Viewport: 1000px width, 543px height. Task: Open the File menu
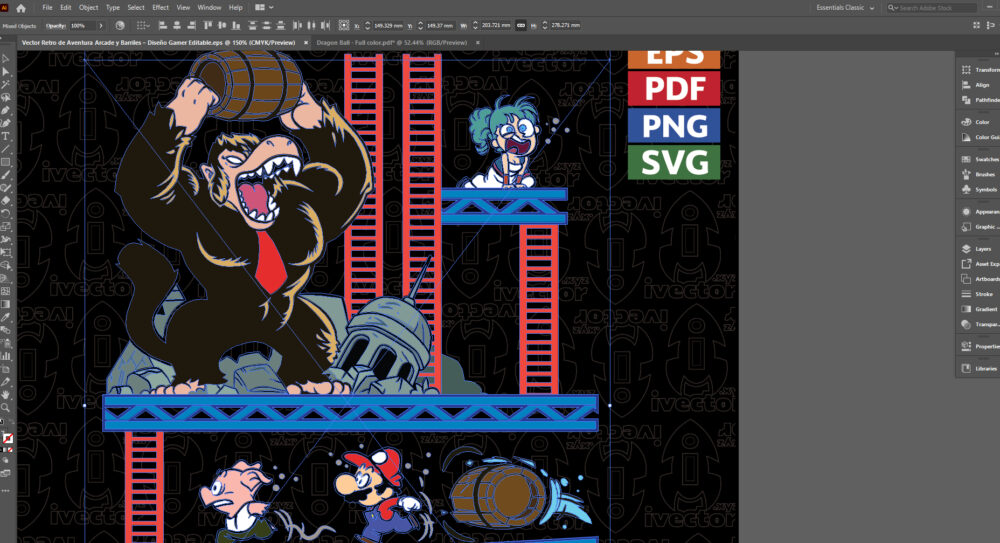click(47, 8)
